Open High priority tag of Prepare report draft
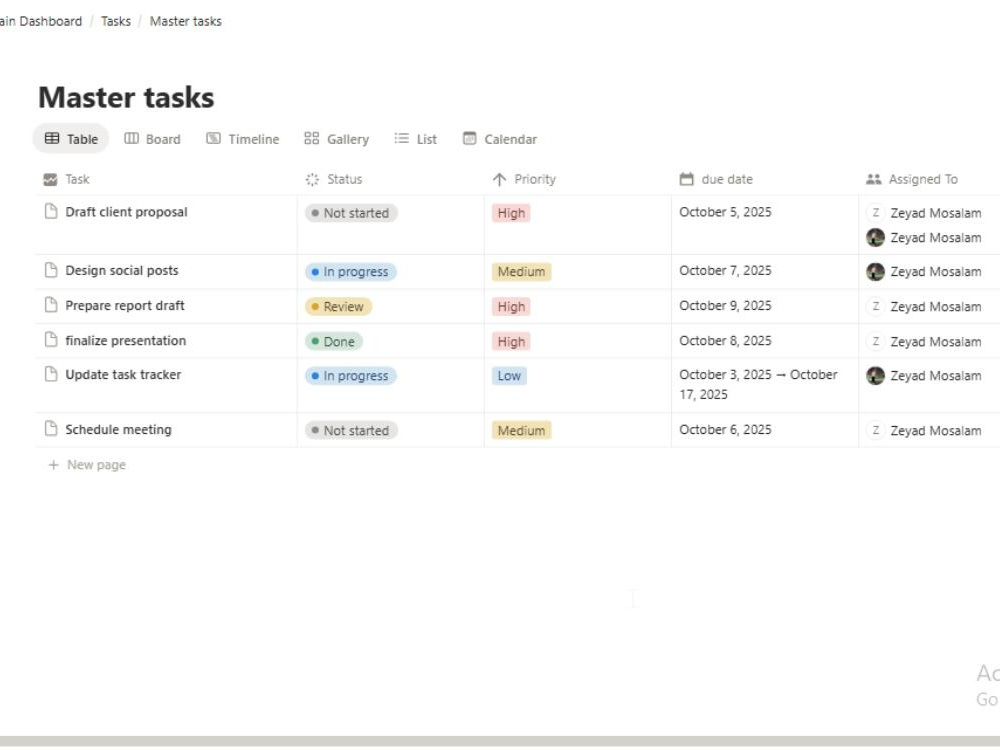Image resolution: width=1000 pixels, height=750 pixels. [511, 307]
